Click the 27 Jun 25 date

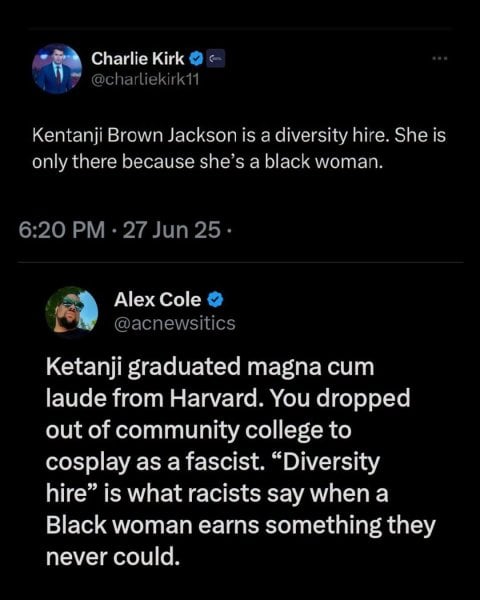(x=172, y=230)
